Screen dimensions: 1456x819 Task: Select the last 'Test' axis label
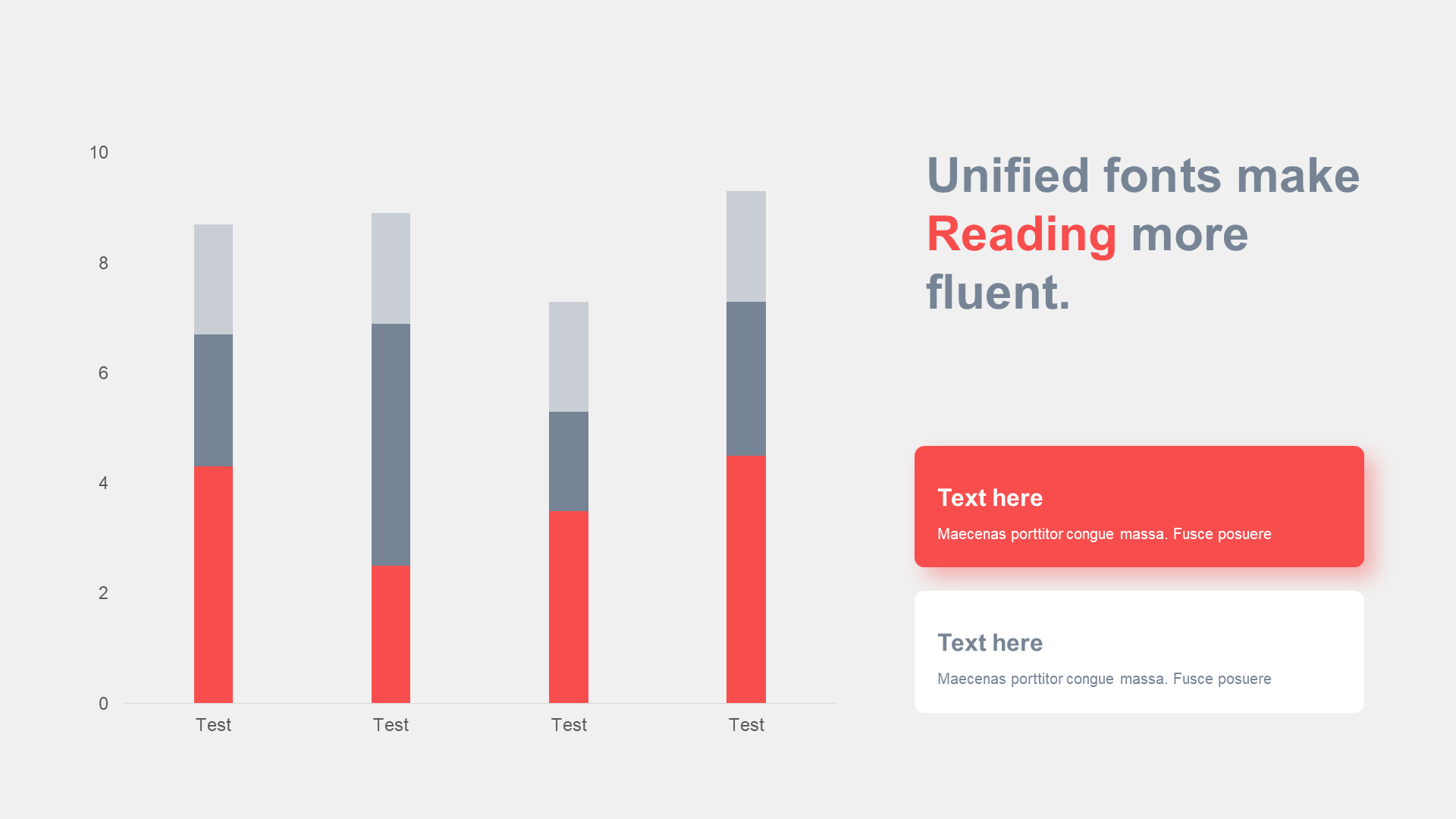[x=746, y=725]
